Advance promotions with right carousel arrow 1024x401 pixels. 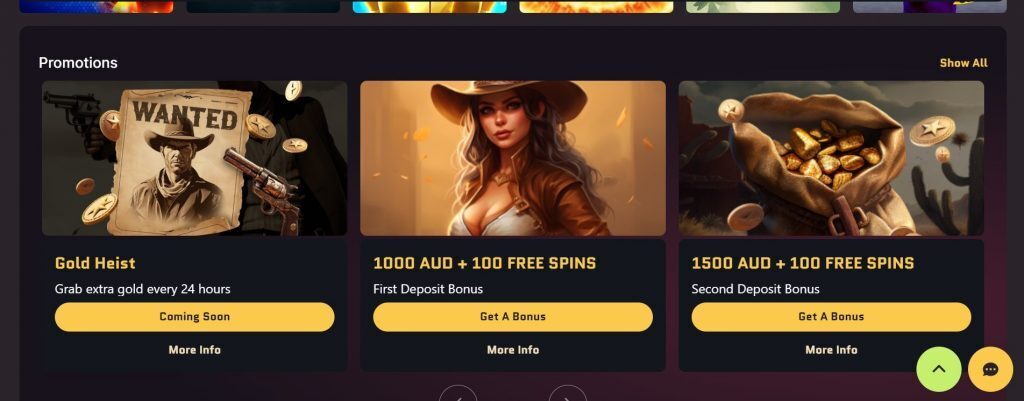pyautogui.click(x=568, y=394)
